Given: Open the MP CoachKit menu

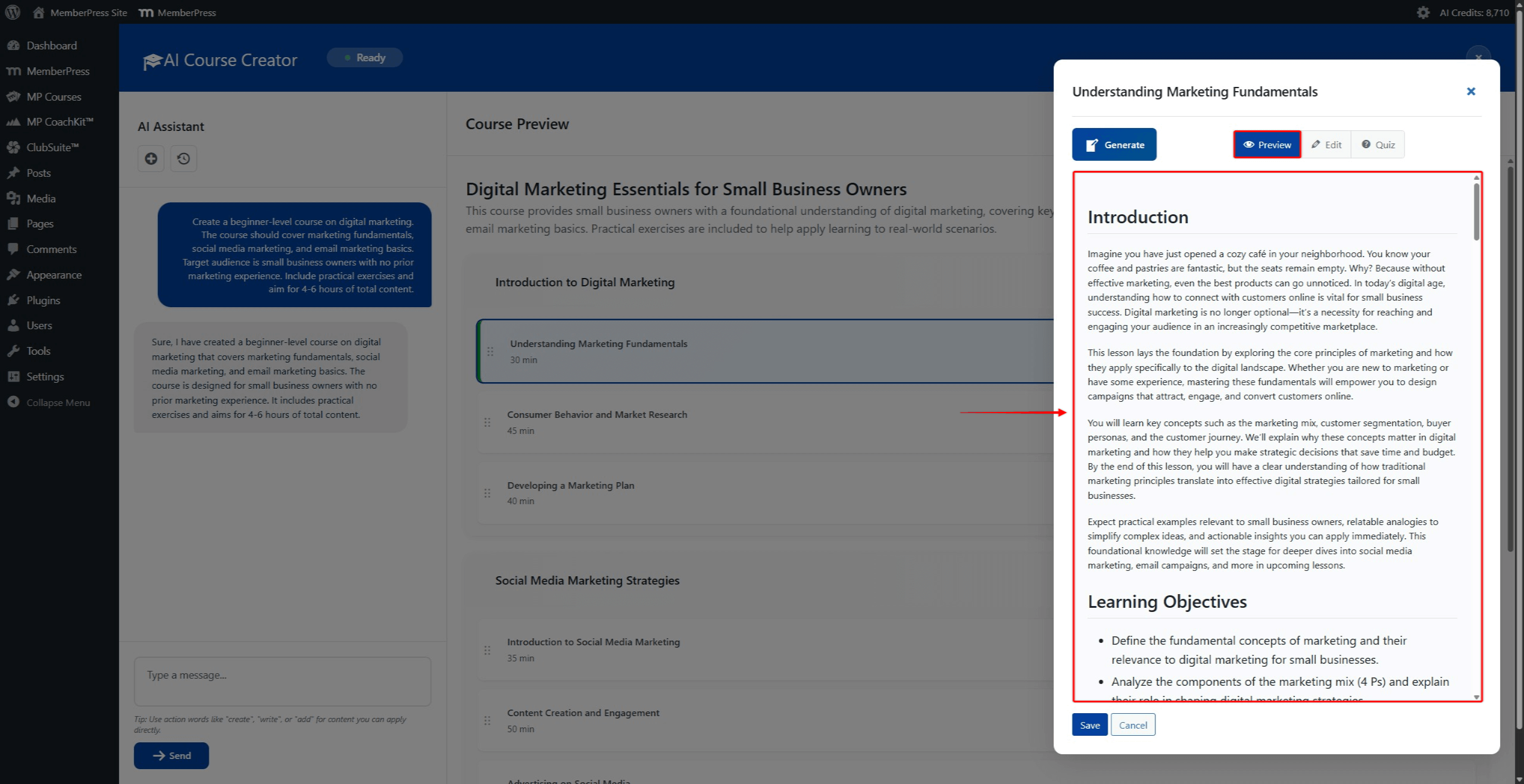Looking at the screenshot, I should [x=60, y=121].
